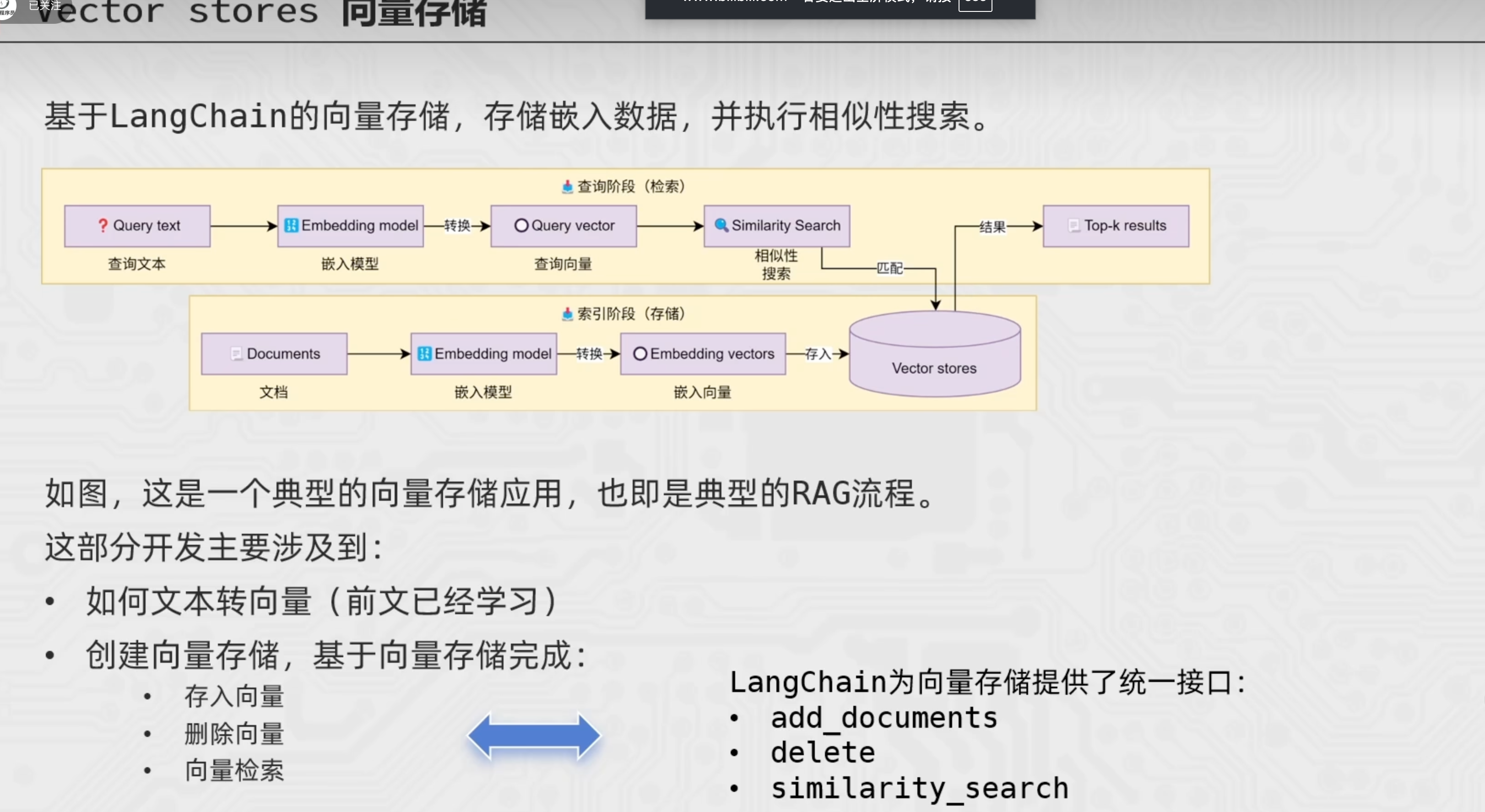Image resolution: width=1485 pixels, height=812 pixels.
Task: Click the 文档 label under Documents
Action: [x=273, y=392]
